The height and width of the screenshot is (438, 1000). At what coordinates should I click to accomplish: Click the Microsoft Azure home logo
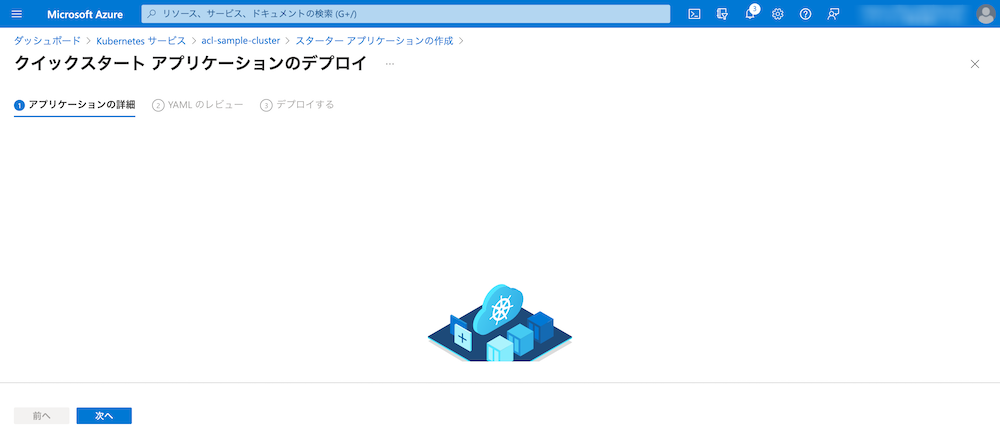[85, 14]
